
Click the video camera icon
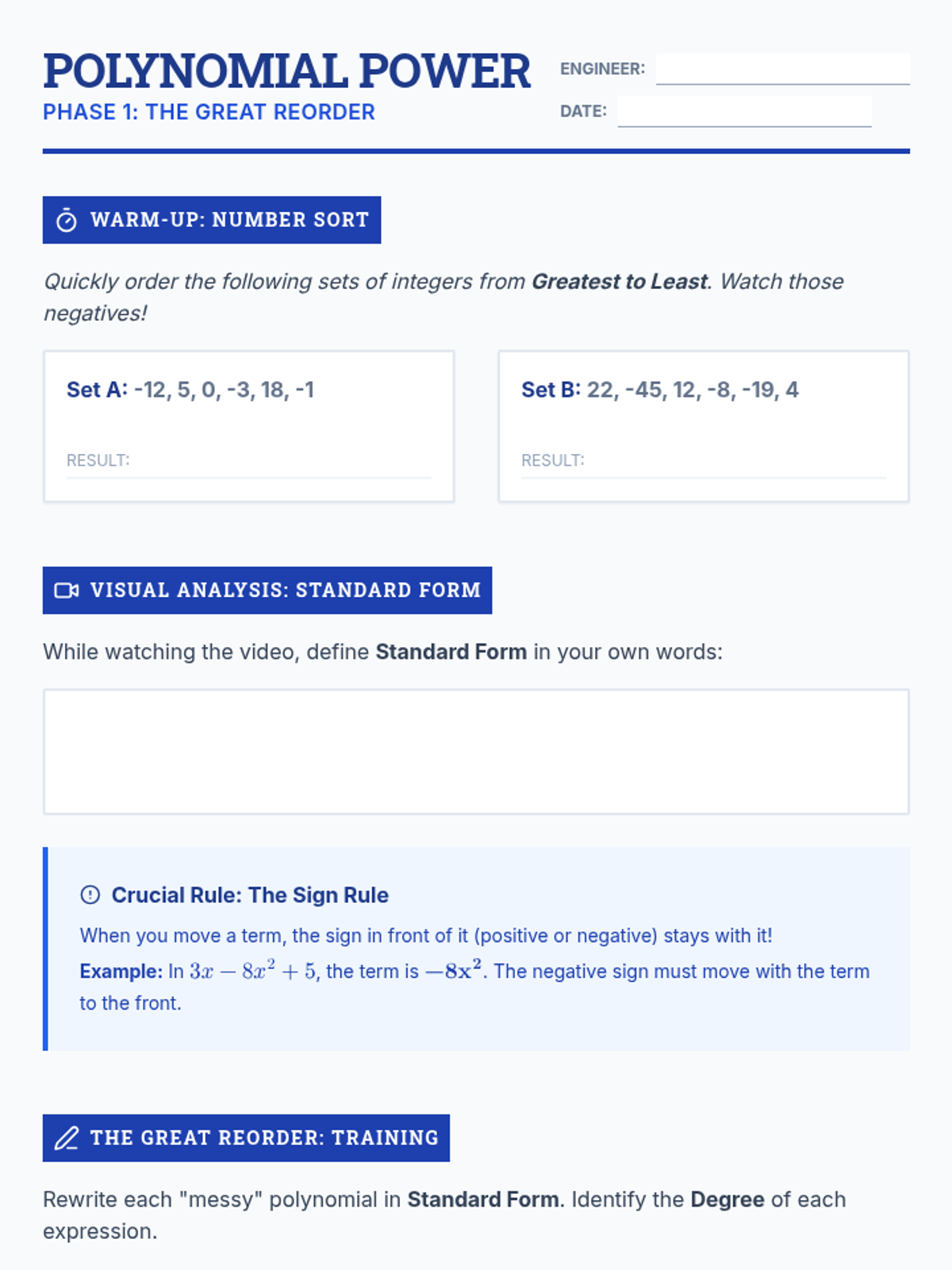click(67, 591)
